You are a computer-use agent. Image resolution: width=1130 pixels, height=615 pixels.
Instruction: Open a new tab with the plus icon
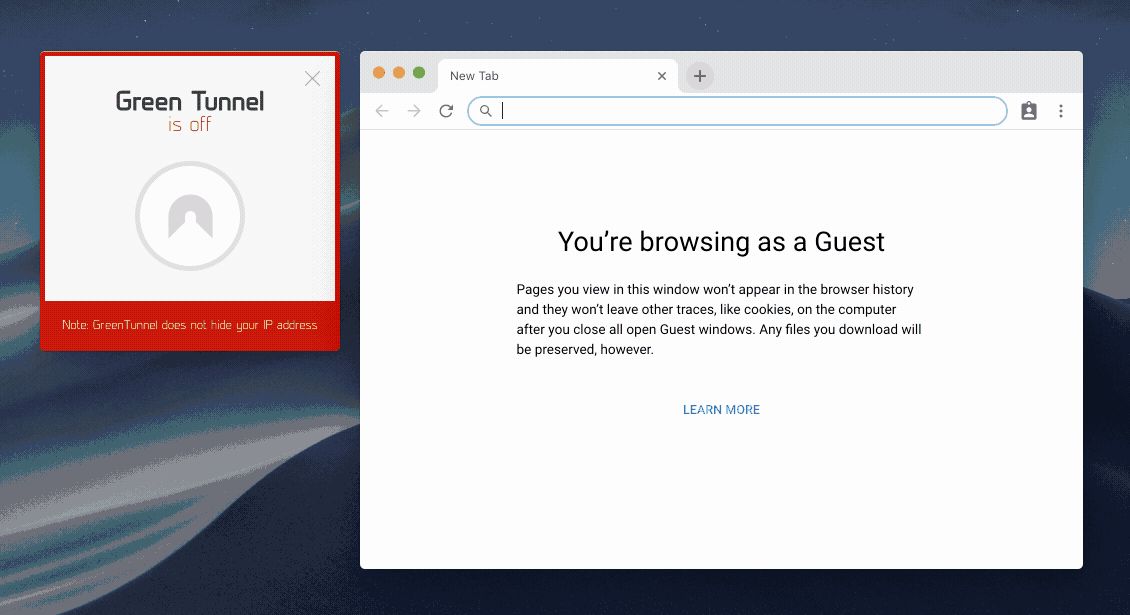point(698,75)
